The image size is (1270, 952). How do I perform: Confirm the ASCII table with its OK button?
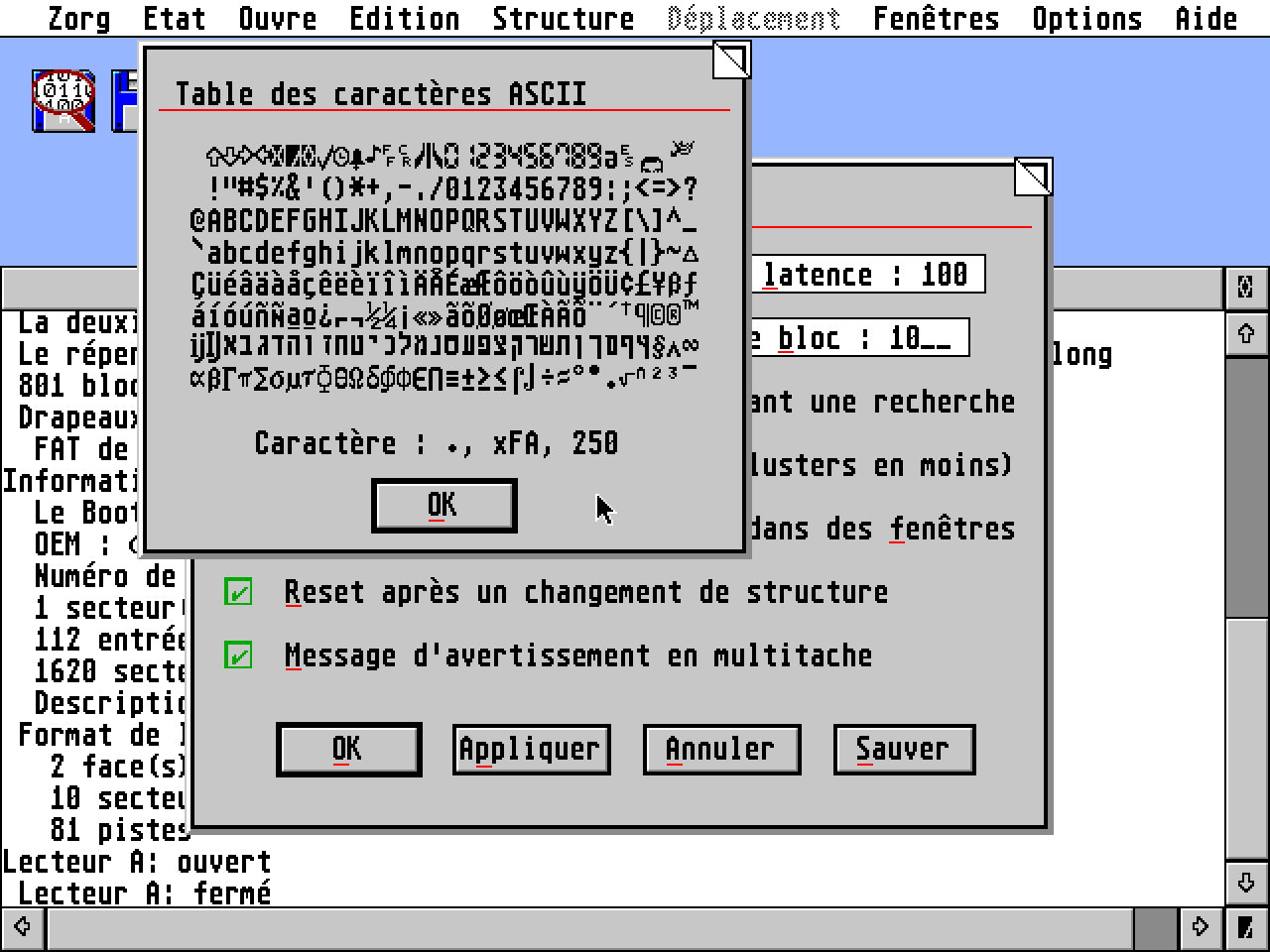(444, 505)
